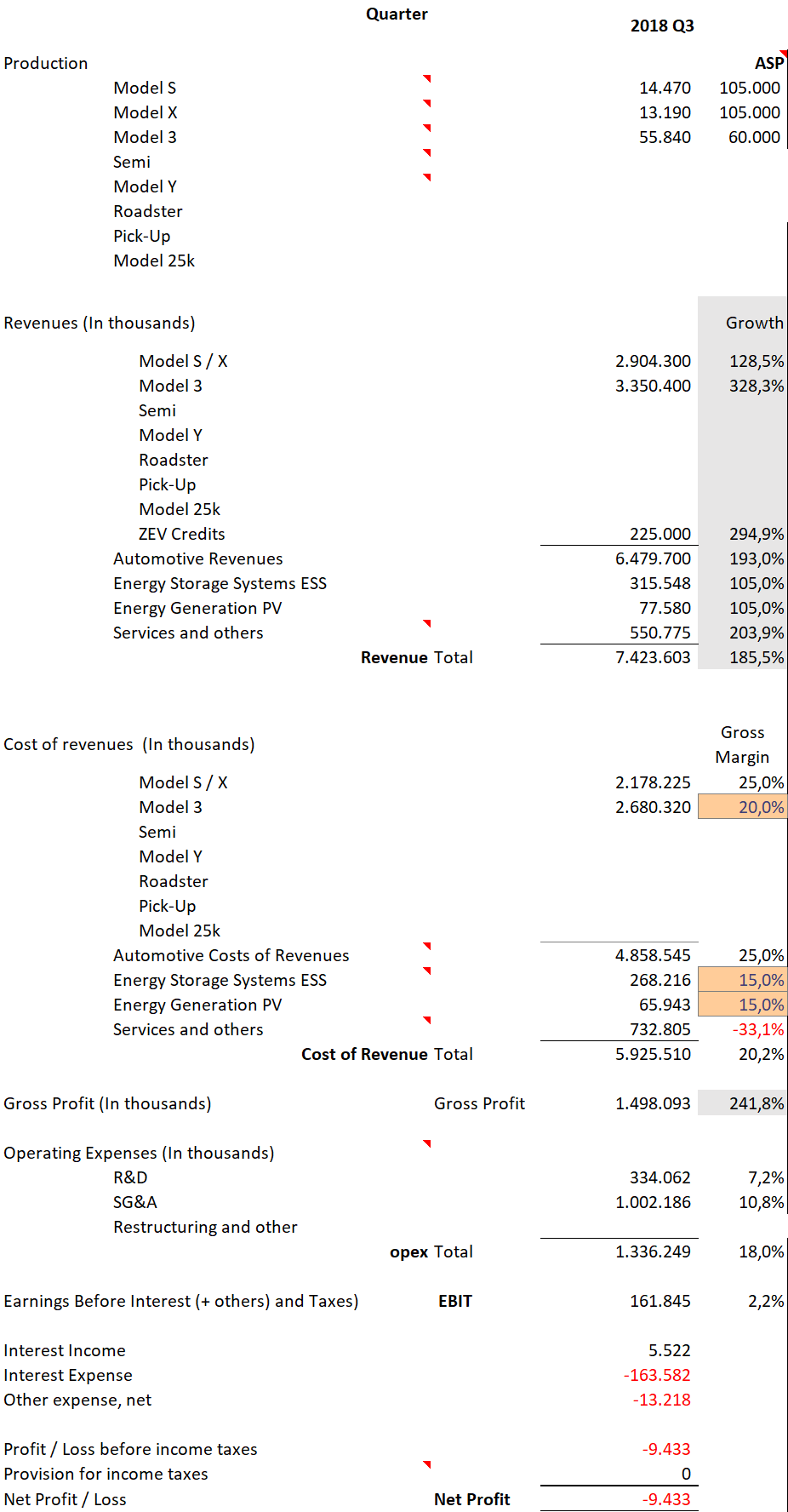
Task: Select Provision for income taxes value 0
Action: pos(686,1474)
